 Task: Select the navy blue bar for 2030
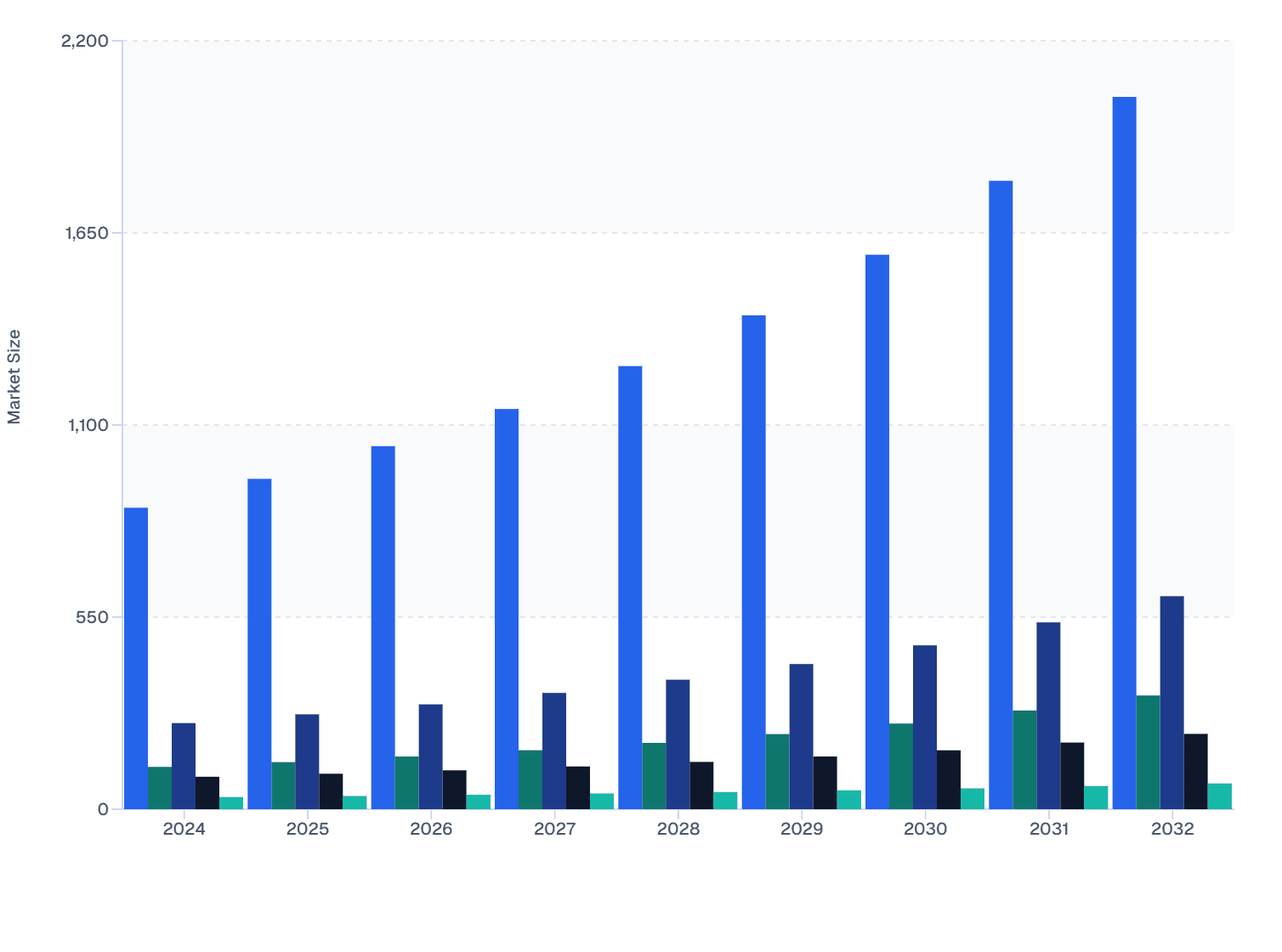925,727
